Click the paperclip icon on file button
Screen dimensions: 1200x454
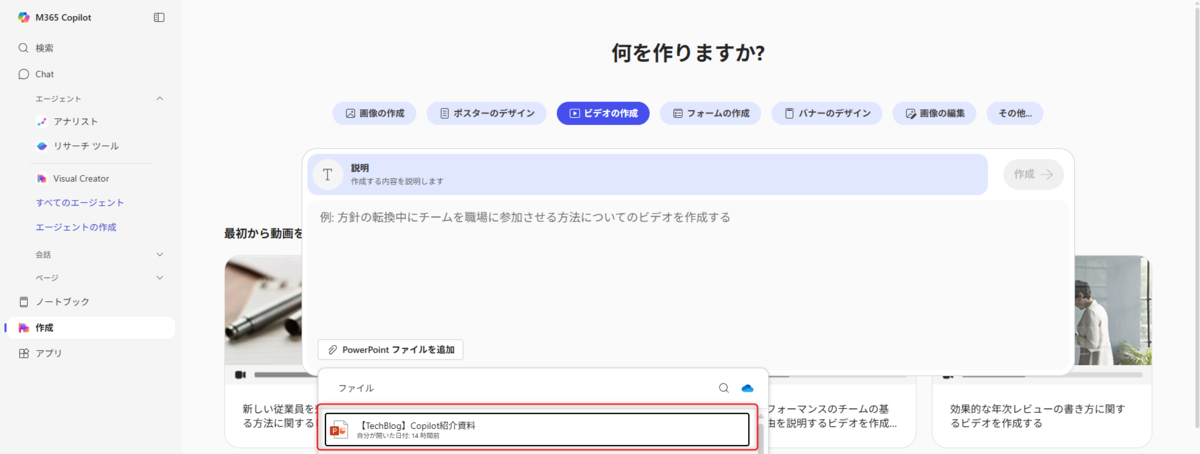coord(333,350)
